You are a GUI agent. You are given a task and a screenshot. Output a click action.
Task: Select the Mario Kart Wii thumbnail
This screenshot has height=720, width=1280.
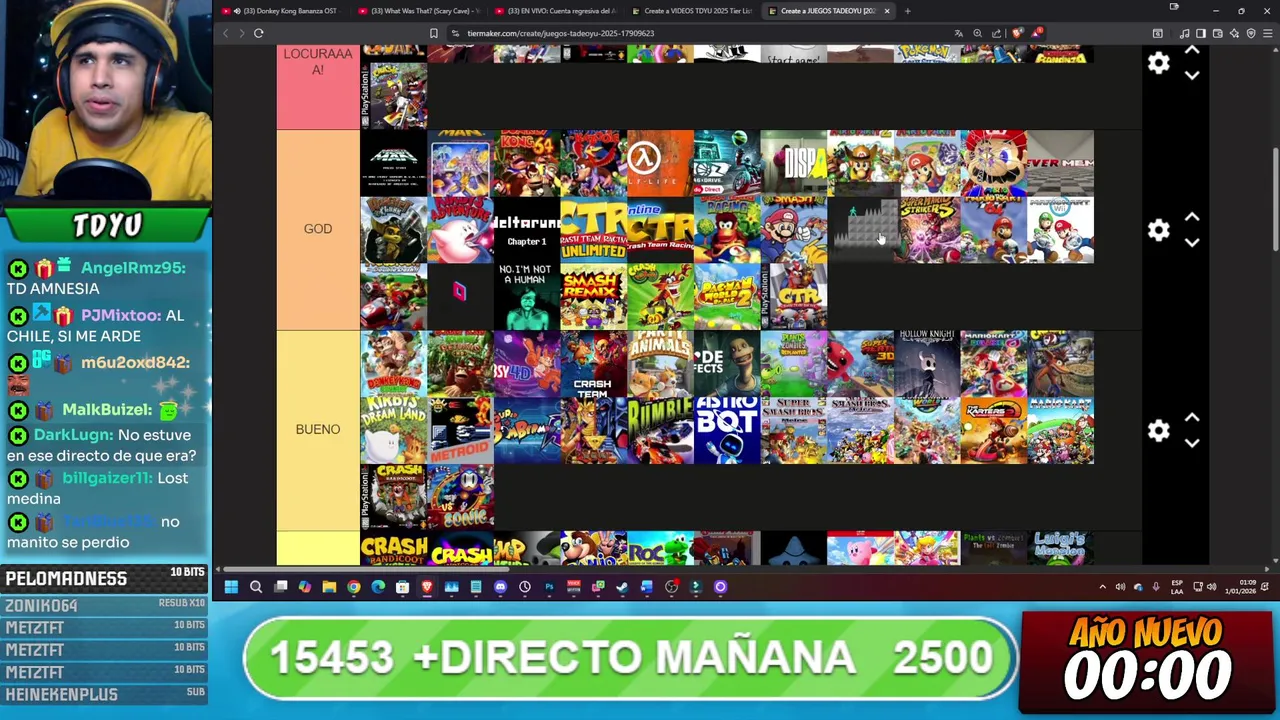[x=1060, y=230]
